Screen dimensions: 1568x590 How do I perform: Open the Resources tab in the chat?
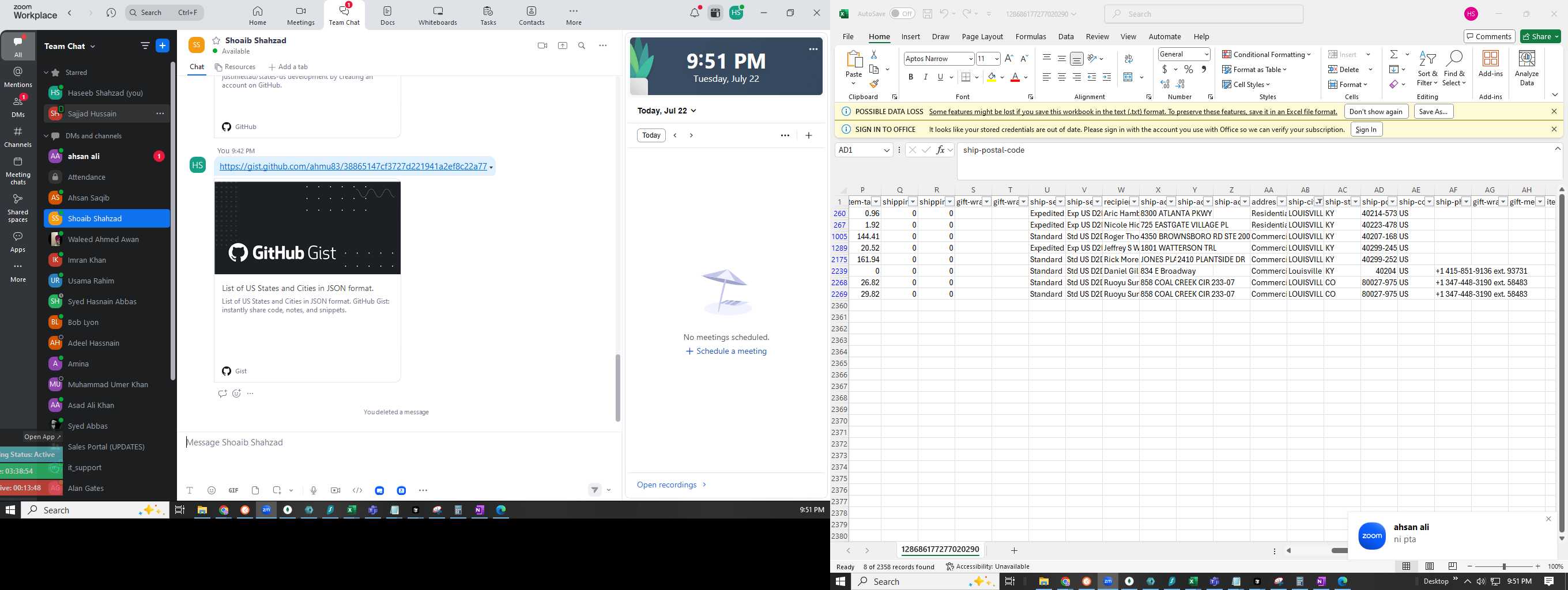pyautogui.click(x=235, y=67)
